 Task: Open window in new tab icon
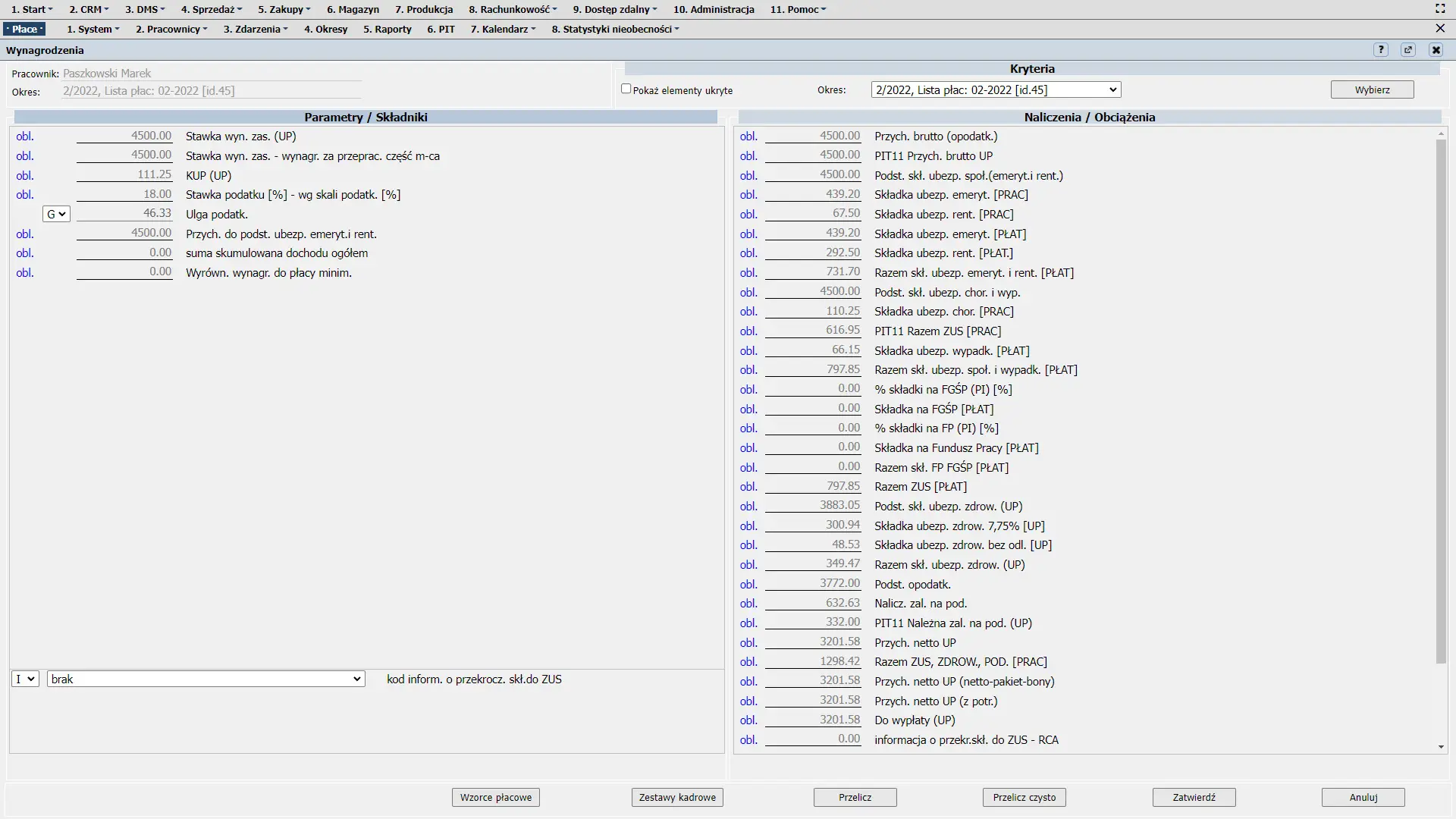tap(1408, 50)
